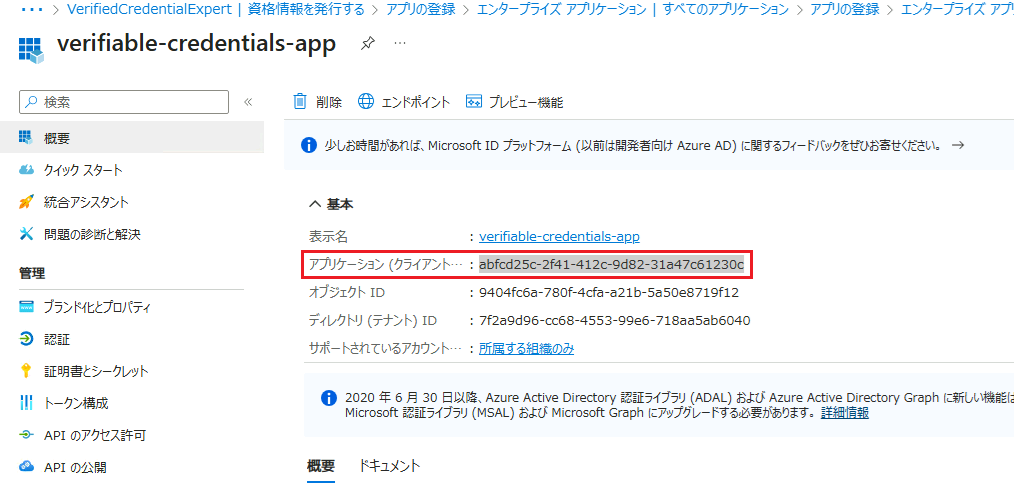Screen dimensions: 1014x490
Task: Open Integration Assistant (統合アシスタント) rocket item
Action: pos(86,202)
